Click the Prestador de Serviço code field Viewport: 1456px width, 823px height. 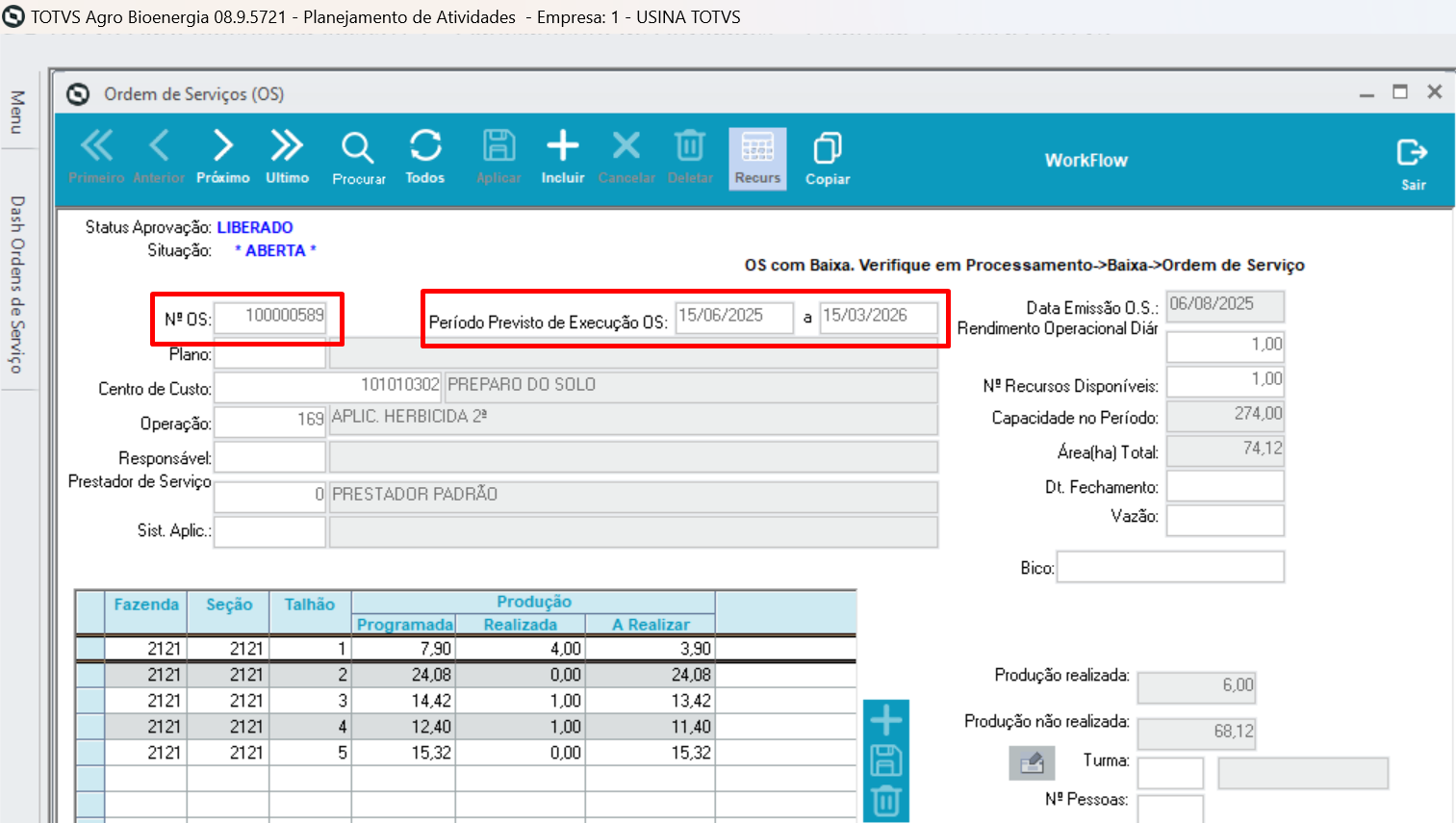tap(269, 497)
